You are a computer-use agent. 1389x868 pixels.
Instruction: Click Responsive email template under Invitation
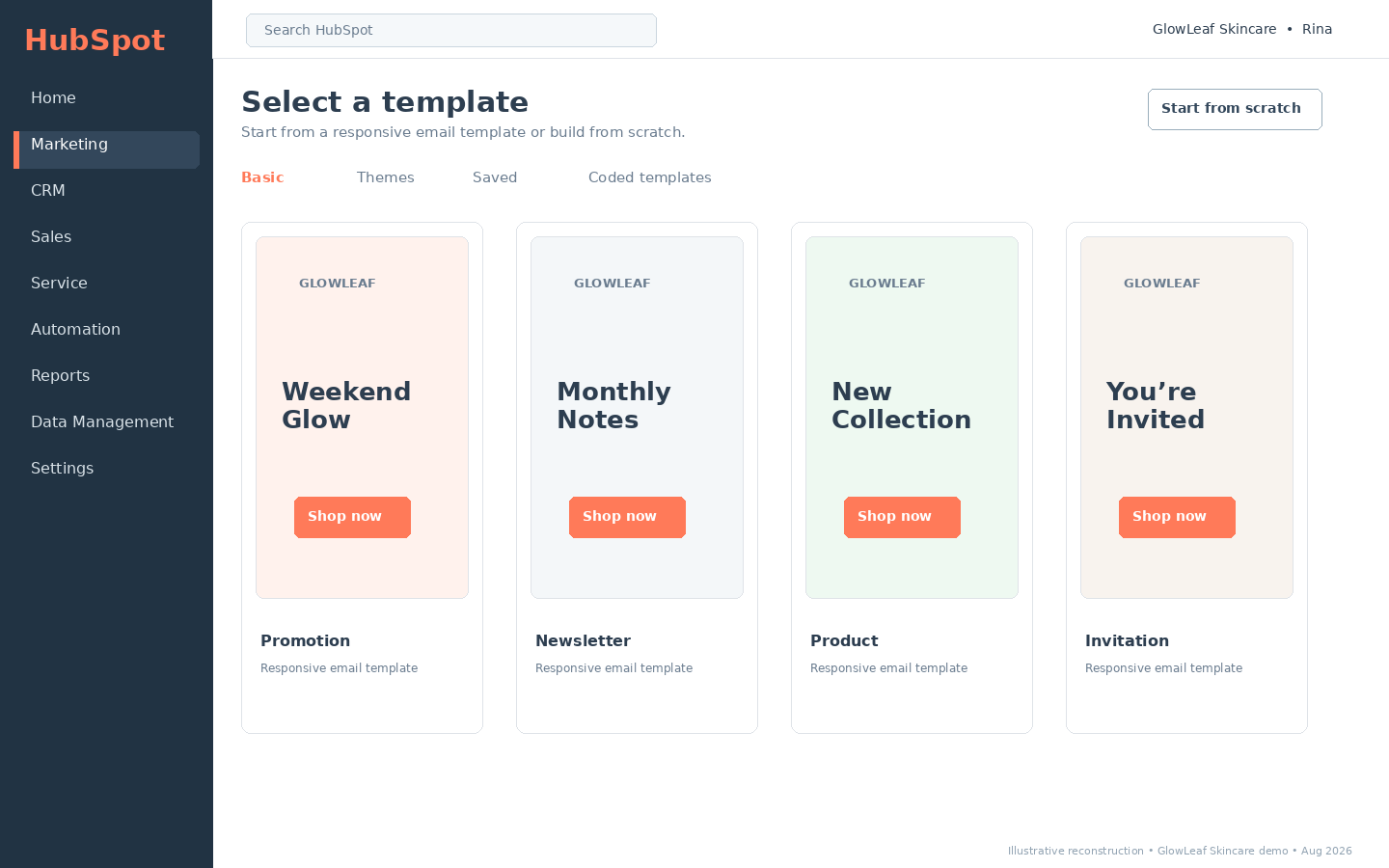[x=1163, y=668]
